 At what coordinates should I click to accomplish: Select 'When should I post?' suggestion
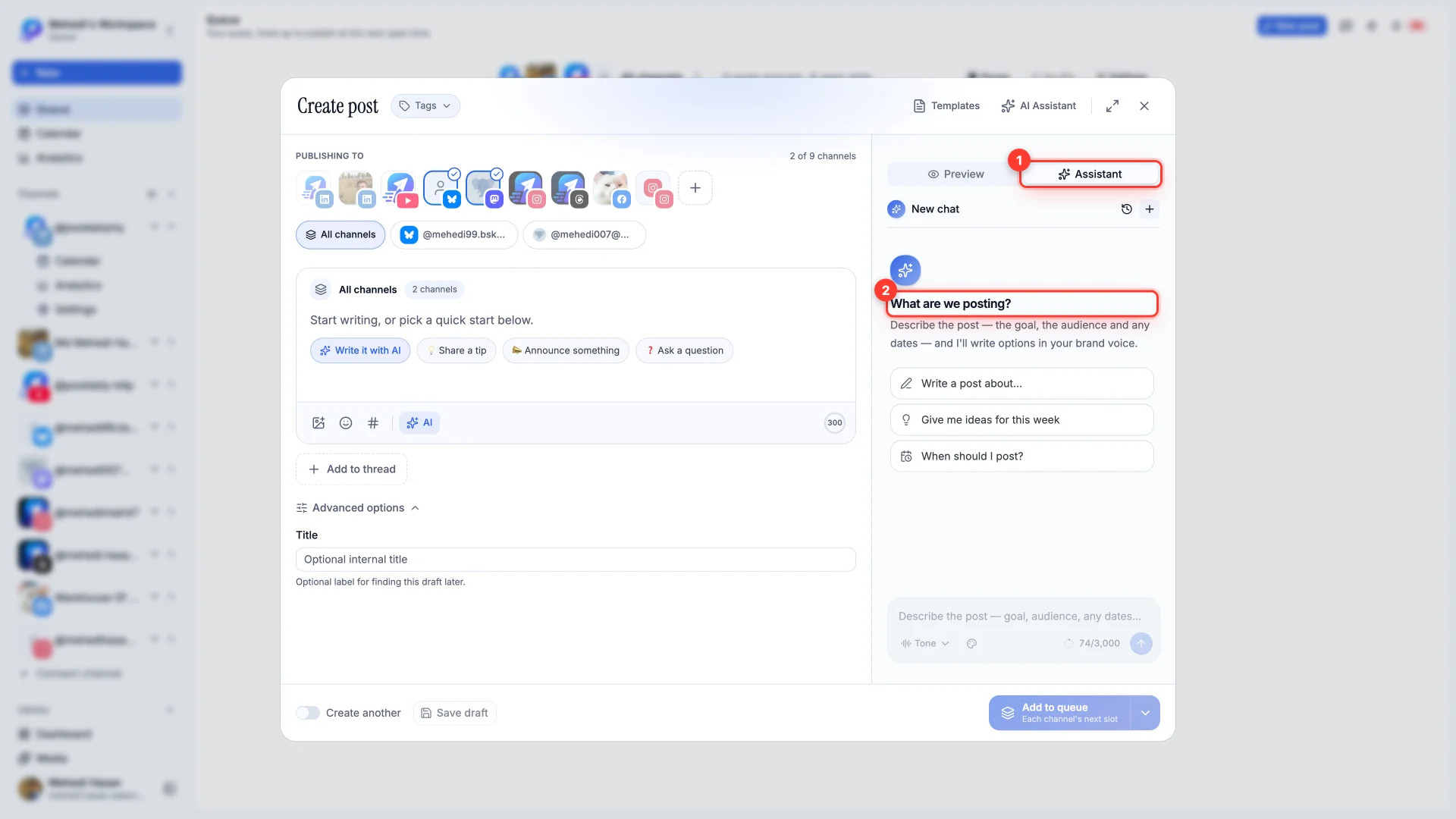1022,457
